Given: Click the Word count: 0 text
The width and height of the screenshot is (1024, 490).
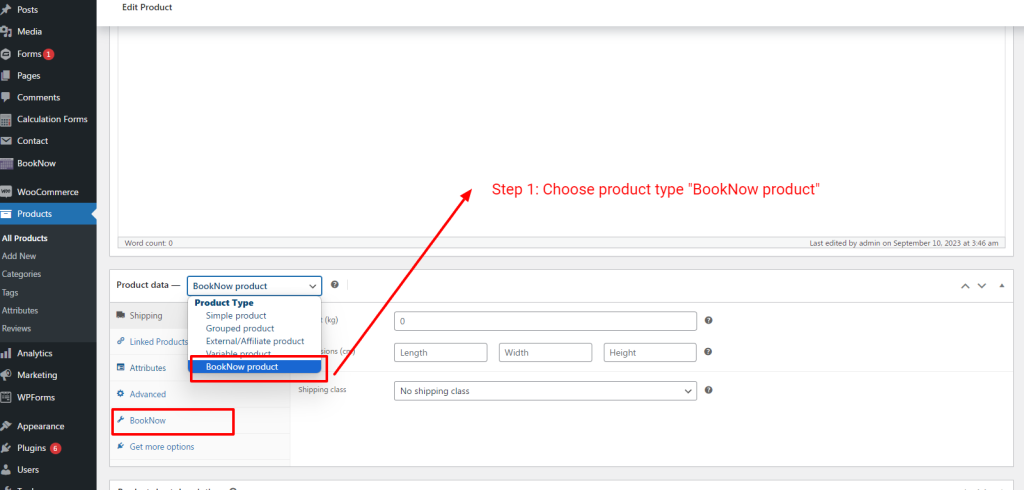Looking at the screenshot, I should [x=148, y=243].
